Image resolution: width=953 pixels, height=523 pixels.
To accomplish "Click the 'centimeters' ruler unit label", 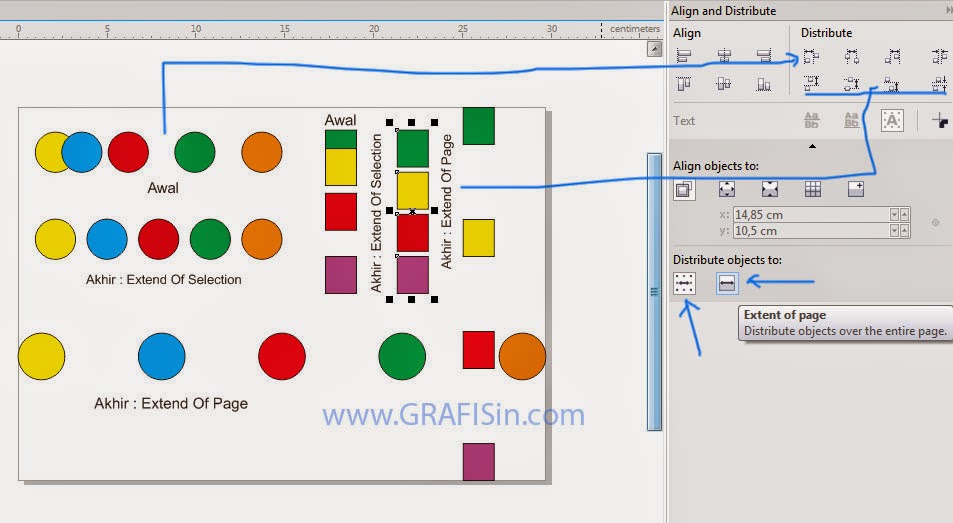I will (635, 29).
